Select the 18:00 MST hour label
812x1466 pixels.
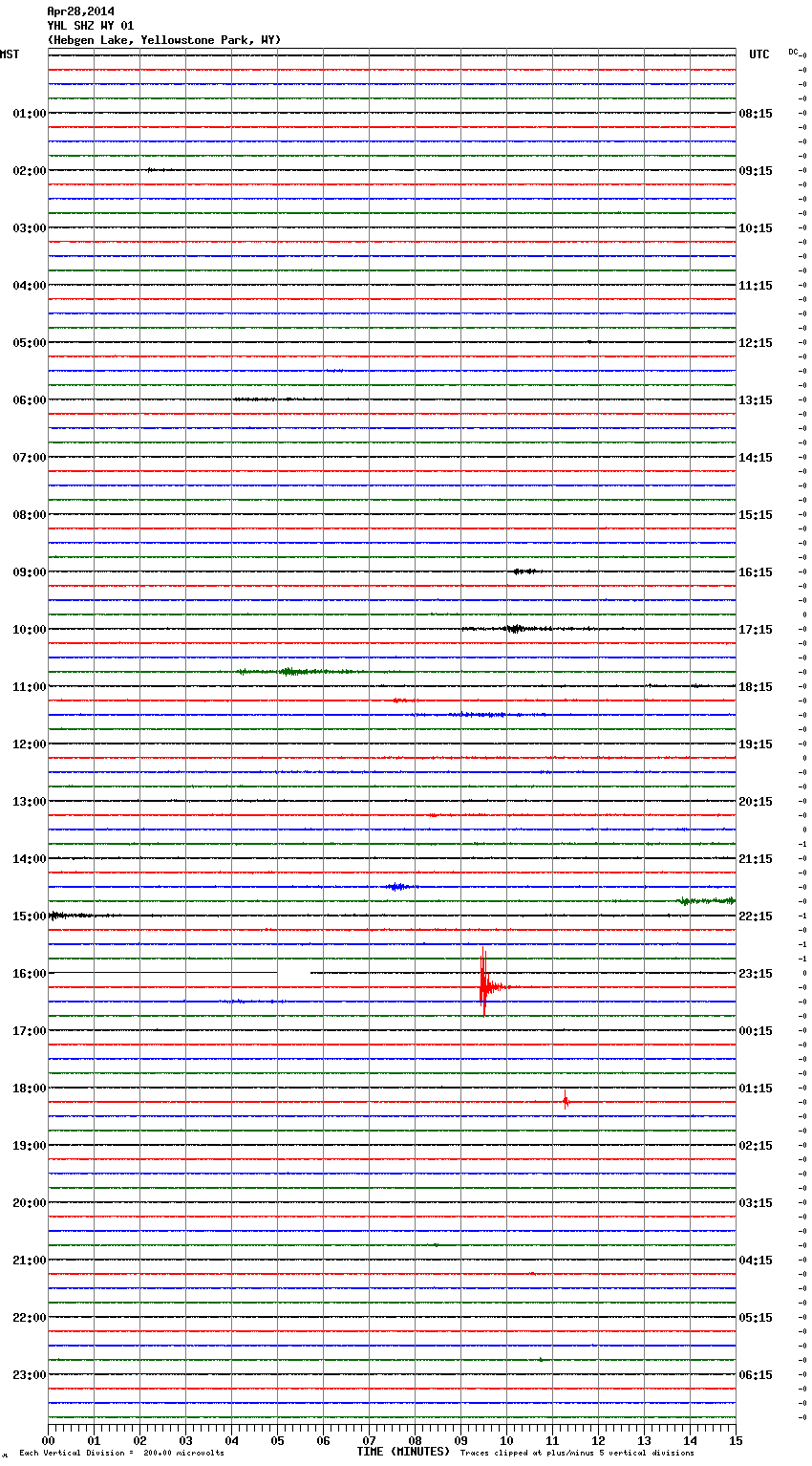point(29,1089)
